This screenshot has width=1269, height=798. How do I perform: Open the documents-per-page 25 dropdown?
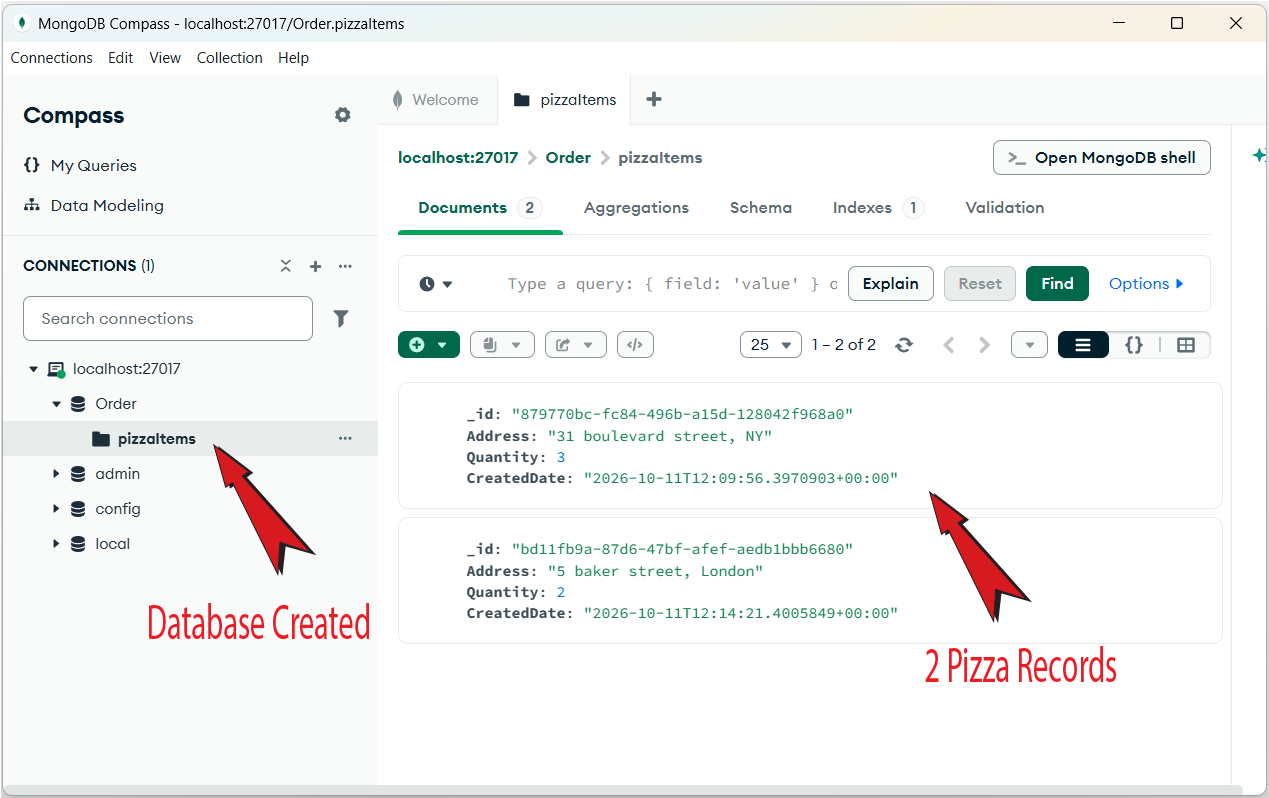[x=771, y=345]
